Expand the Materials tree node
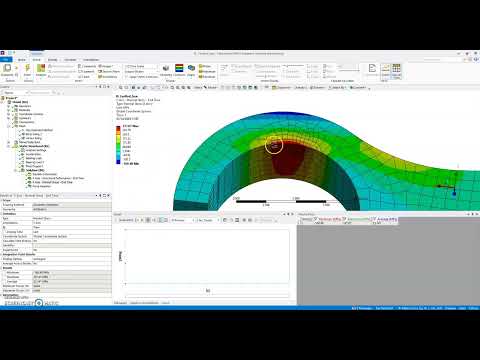Image resolution: width=480 pixels, height=360 pixels. click(9, 110)
